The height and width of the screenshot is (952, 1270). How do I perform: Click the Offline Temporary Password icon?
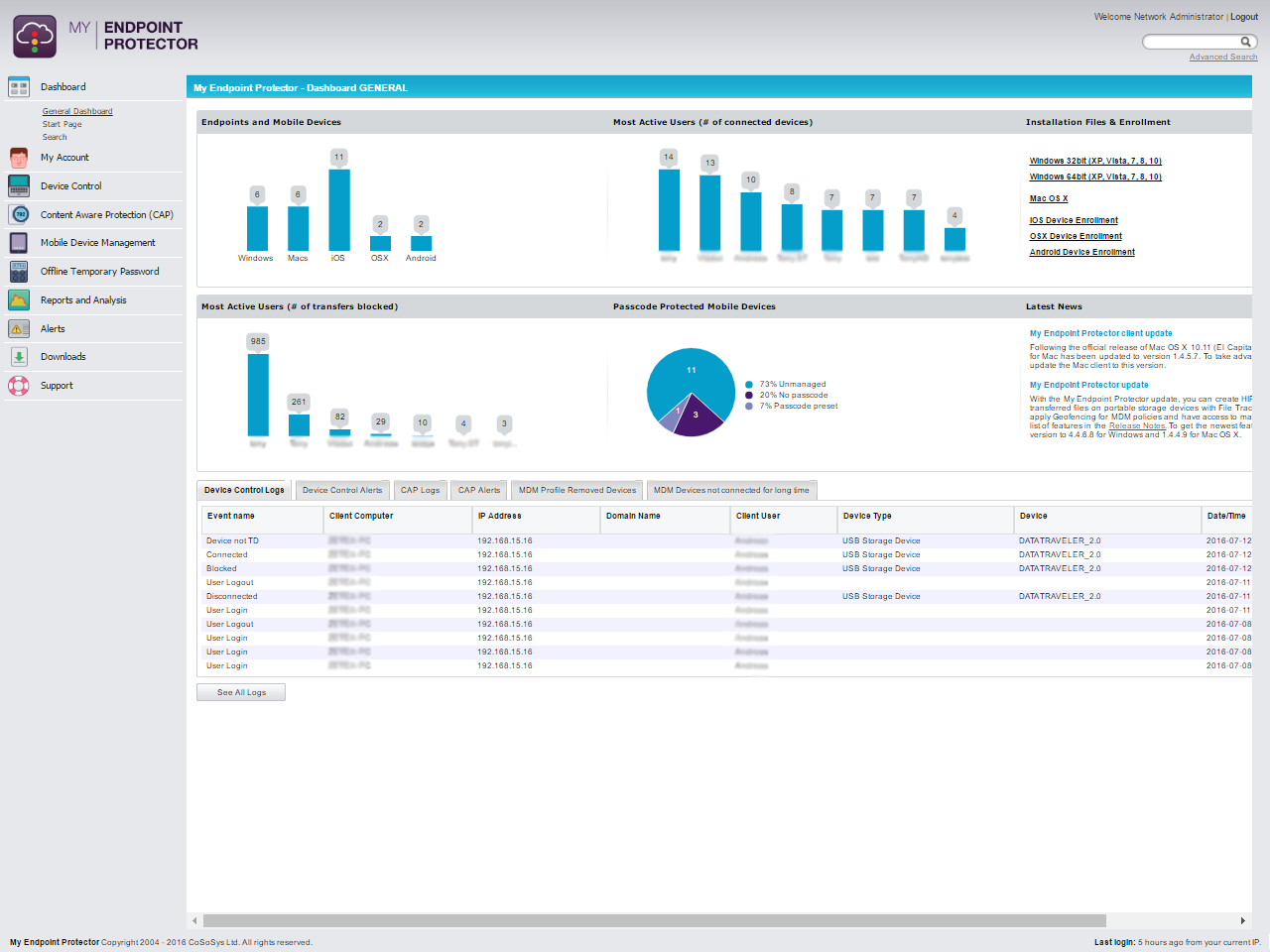click(19, 272)
